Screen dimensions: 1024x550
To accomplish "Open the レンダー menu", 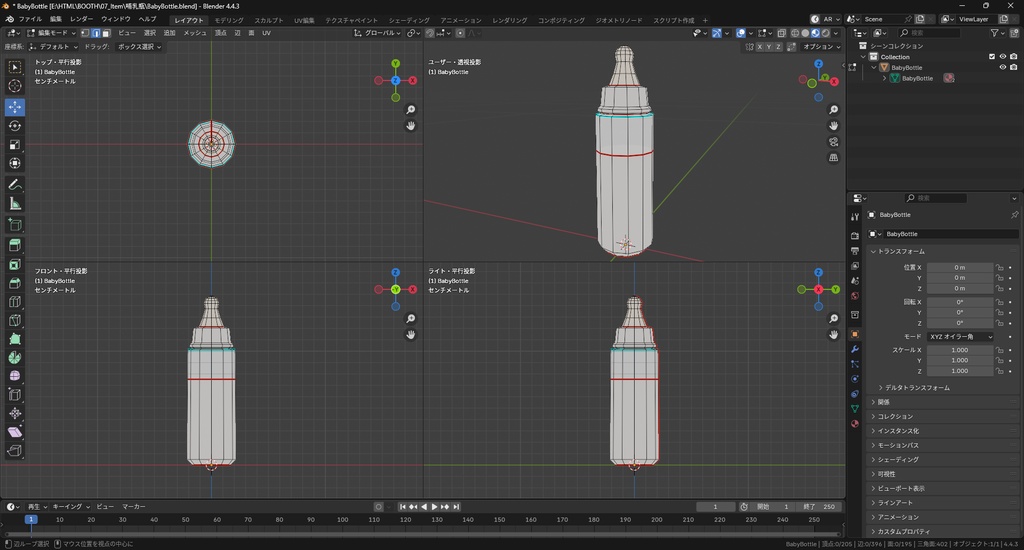I will (82, 19).
